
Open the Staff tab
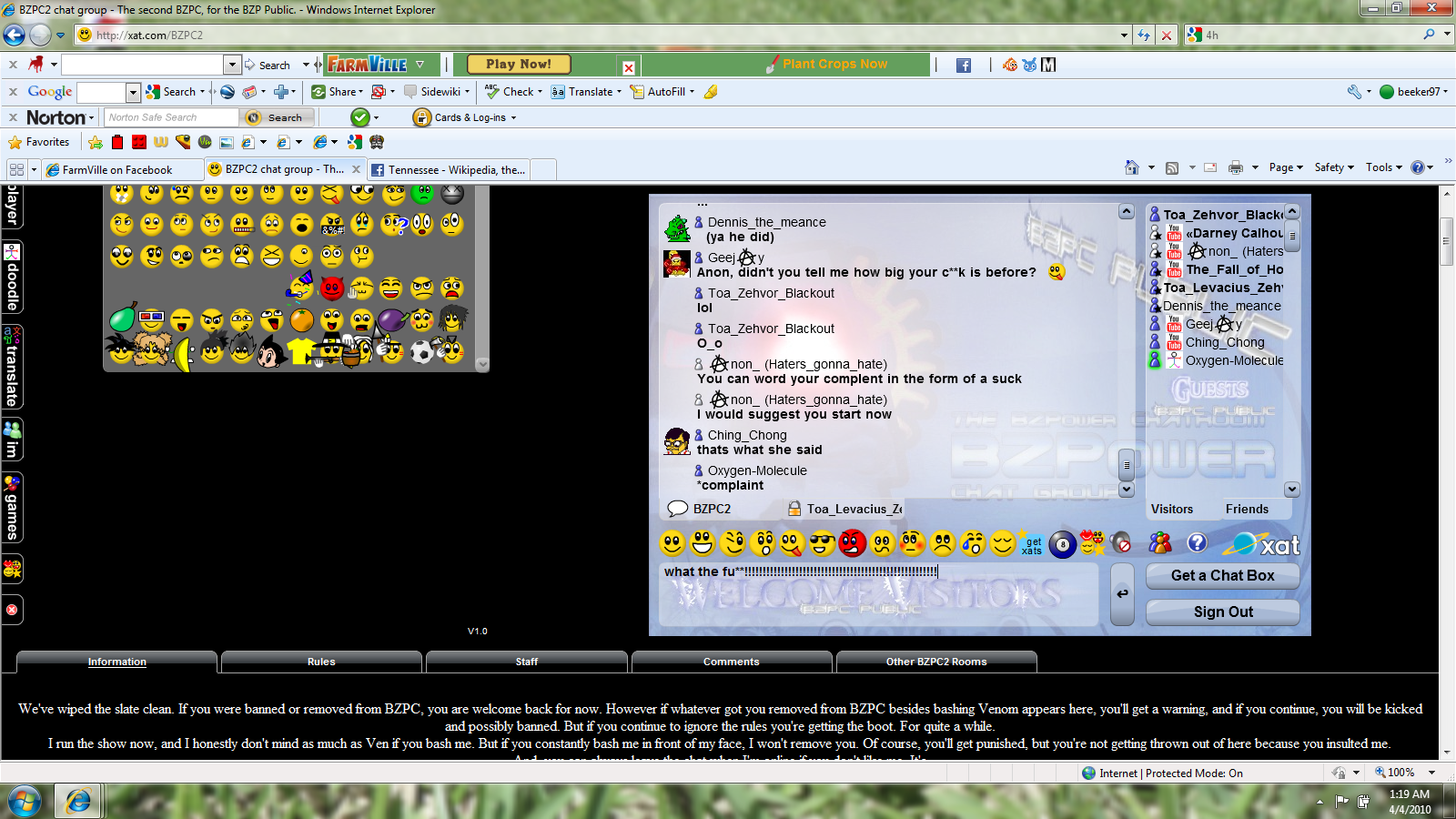click(527, 662)
